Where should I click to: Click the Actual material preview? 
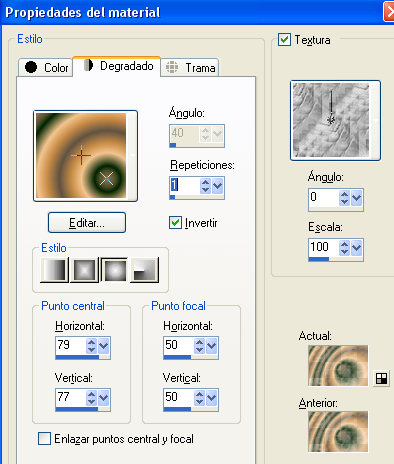point(338,365)
